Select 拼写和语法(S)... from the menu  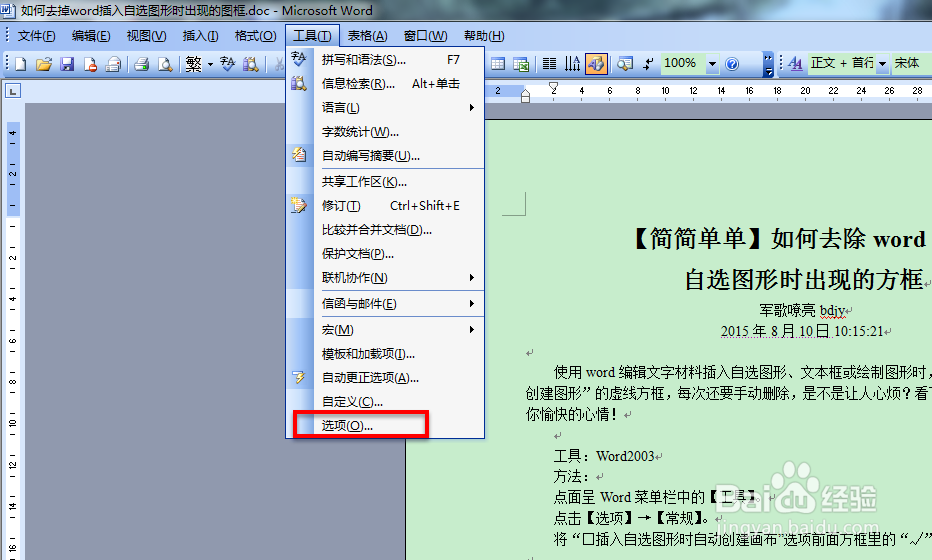(385, 60)
